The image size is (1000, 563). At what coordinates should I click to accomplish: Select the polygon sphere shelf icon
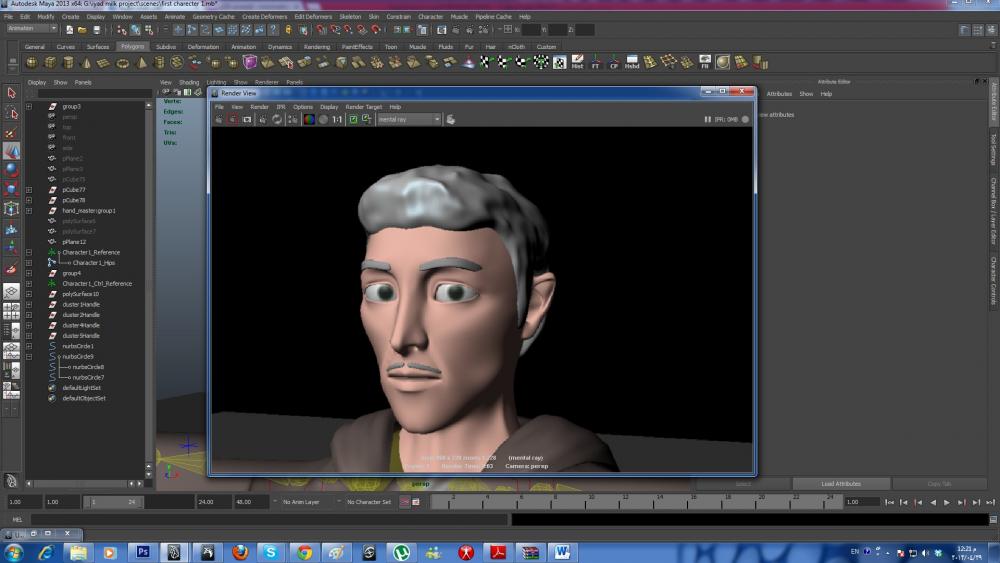(x=30, y=62)
